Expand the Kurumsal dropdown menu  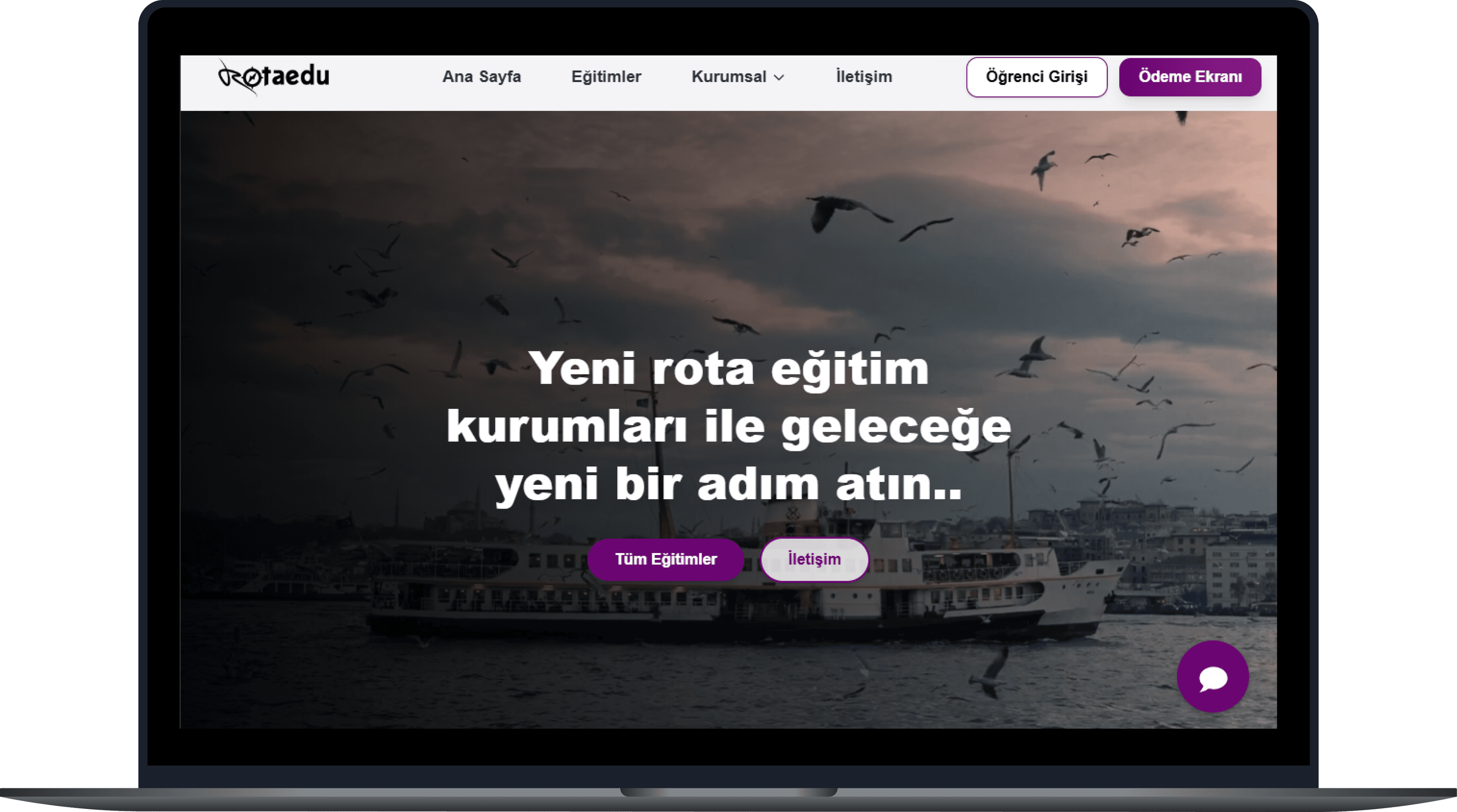(x=729, y=77)
